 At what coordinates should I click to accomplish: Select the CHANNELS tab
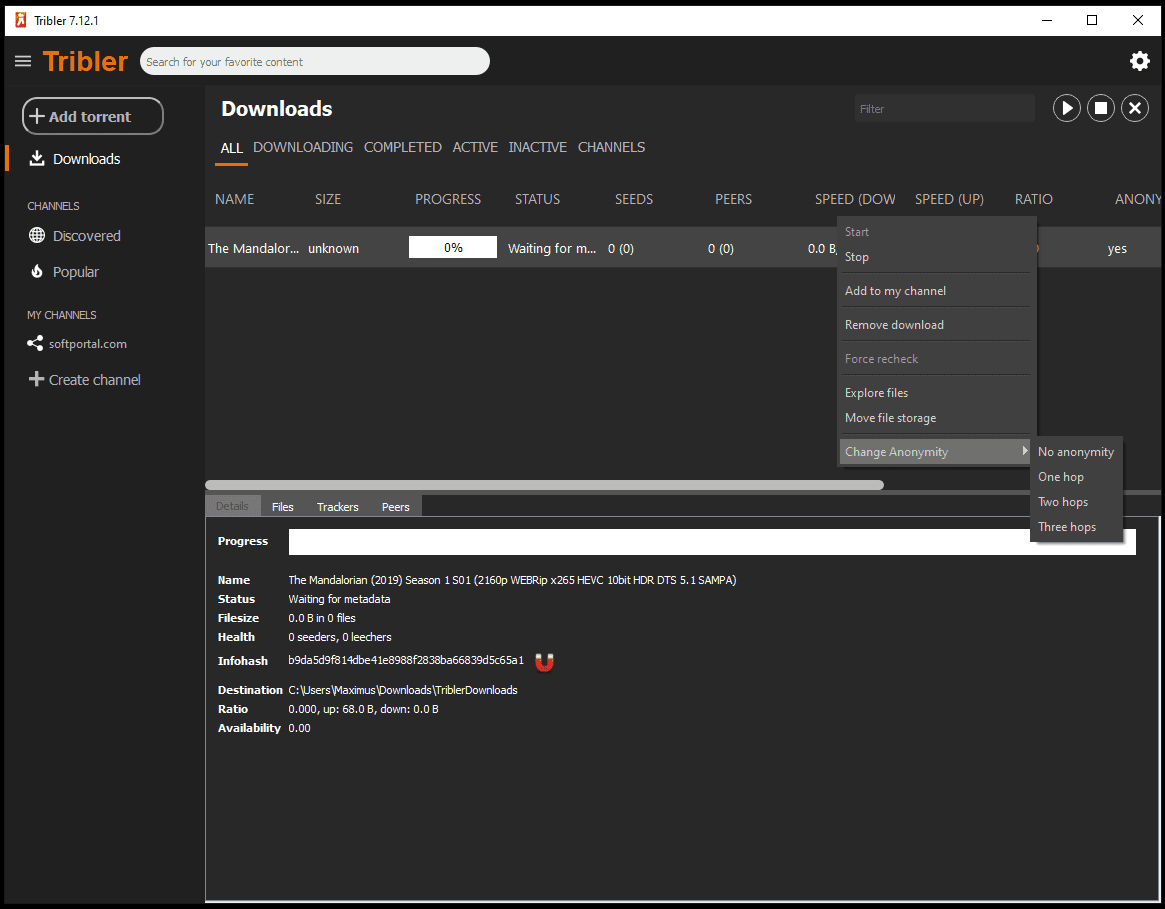(611, 147)
